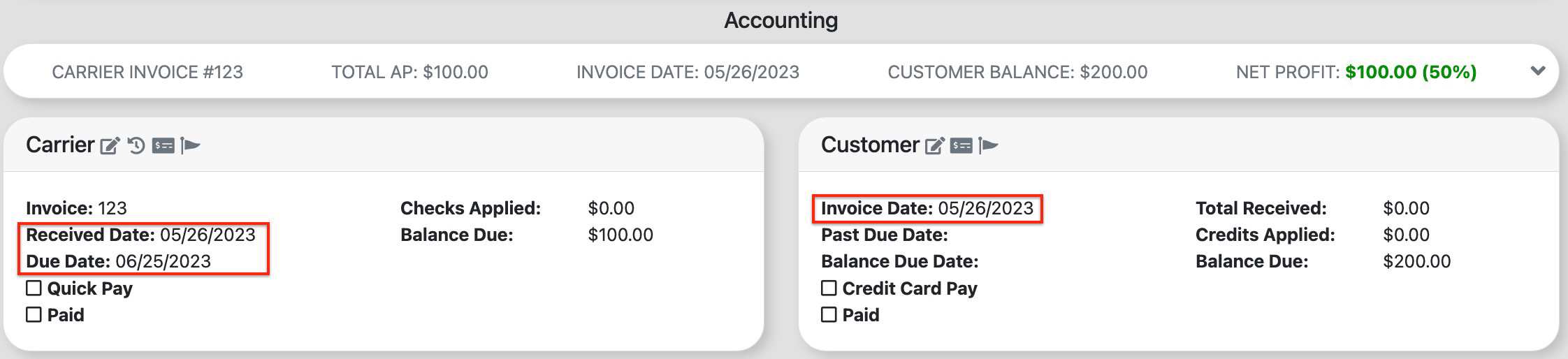1568x359 pixels.
Task: Expand the accounting summary bar chevron
Action: (1537, 71)
